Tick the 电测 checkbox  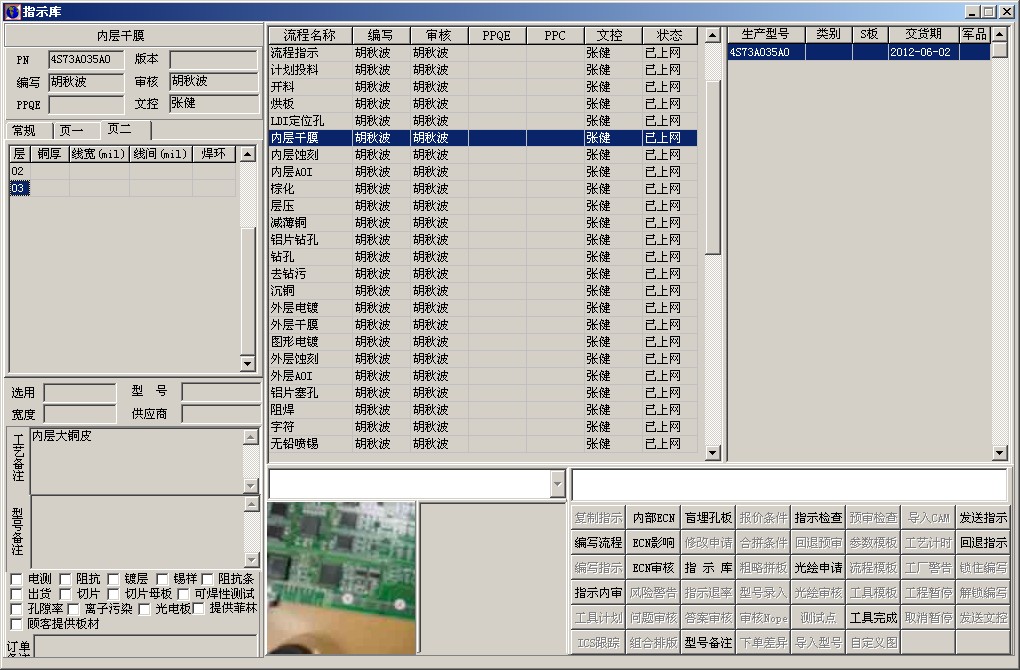tap(17, 579)
